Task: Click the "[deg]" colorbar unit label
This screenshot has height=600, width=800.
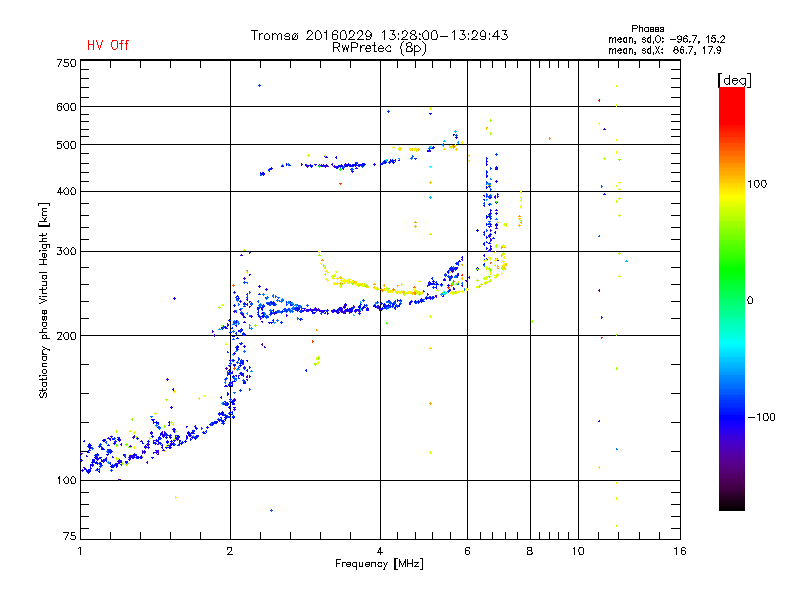Action: 734,80
